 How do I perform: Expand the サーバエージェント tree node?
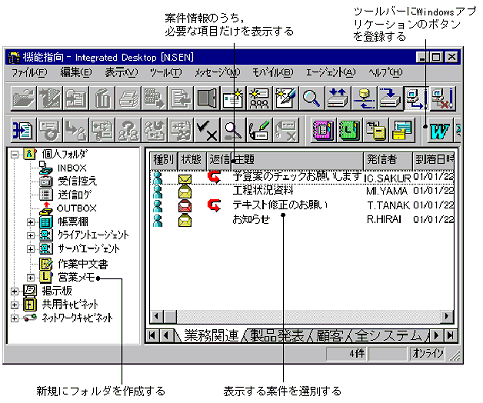click(x=30, y=249)
